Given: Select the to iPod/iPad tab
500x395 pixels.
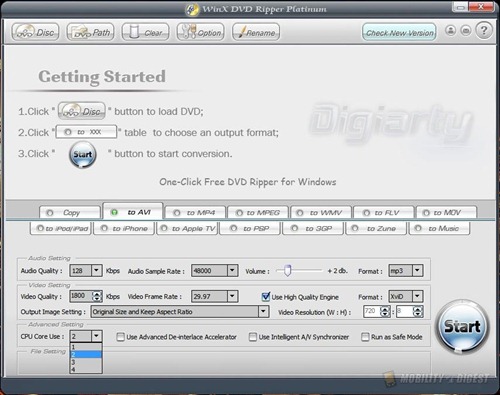Looking at the screenshot, I should click(x=61, y=228).
